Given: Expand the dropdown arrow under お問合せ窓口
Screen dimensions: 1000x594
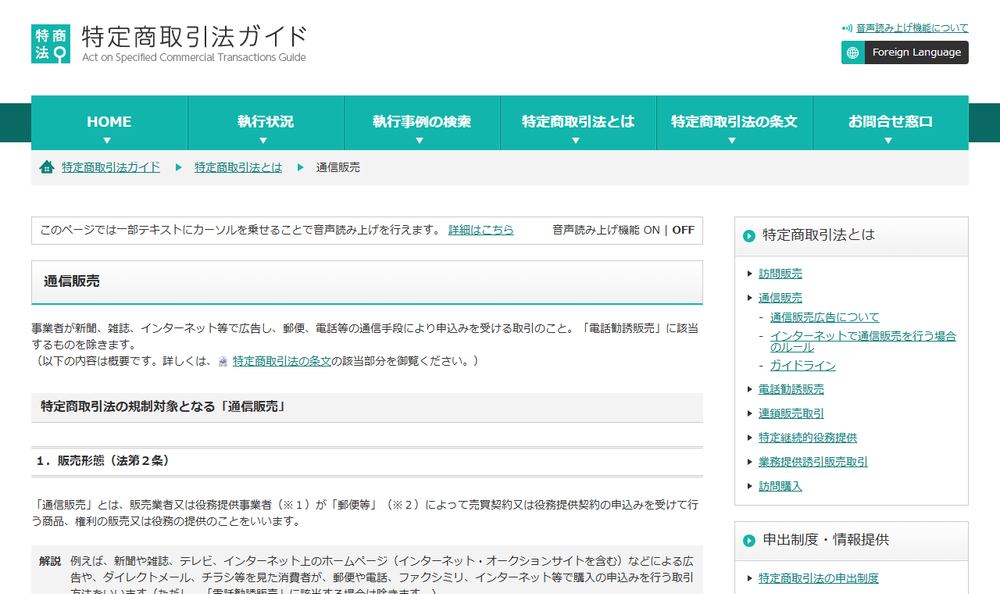Looking at the screenshot, I should 888,140.
